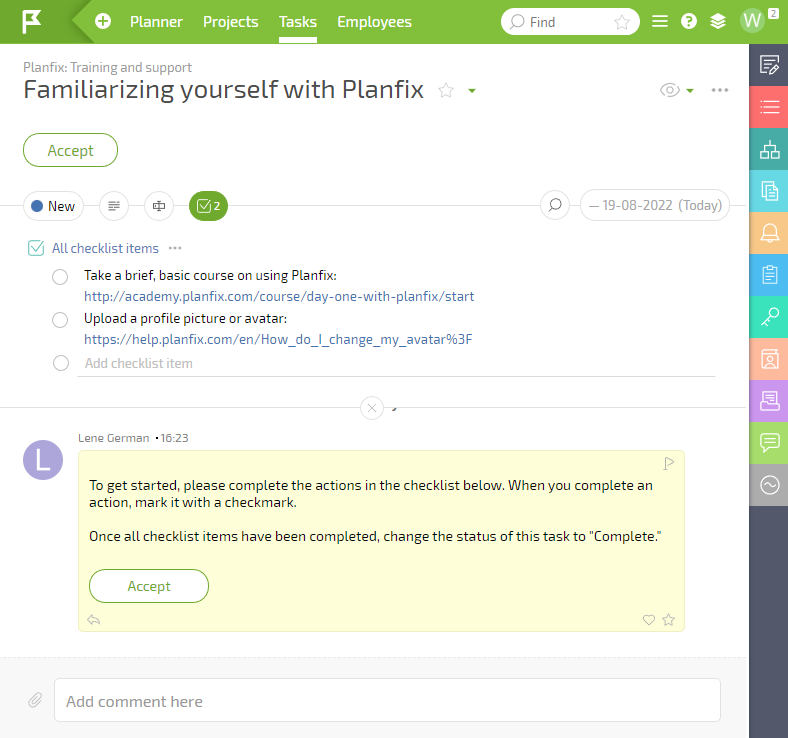
Task: Click the paperclip attach file icon
Action: 35,700
